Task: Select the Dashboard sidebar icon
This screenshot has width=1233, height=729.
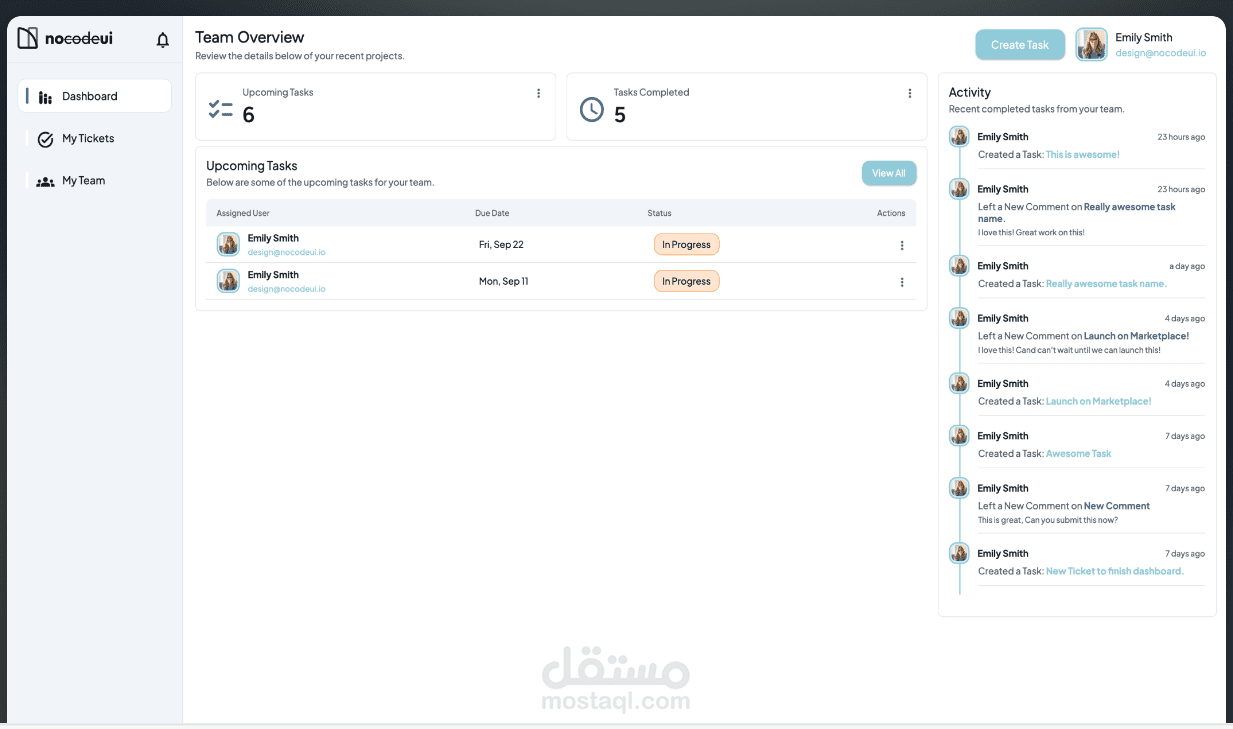Action: click(x=45, y=96)
